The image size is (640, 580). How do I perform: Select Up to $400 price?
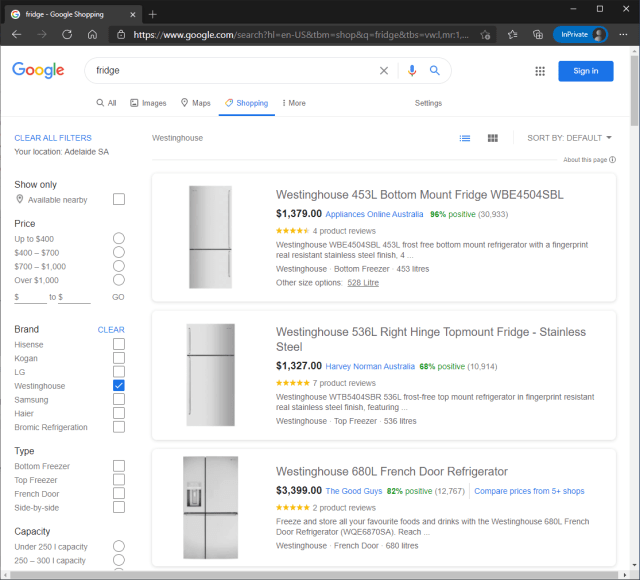tap(119, 238)
